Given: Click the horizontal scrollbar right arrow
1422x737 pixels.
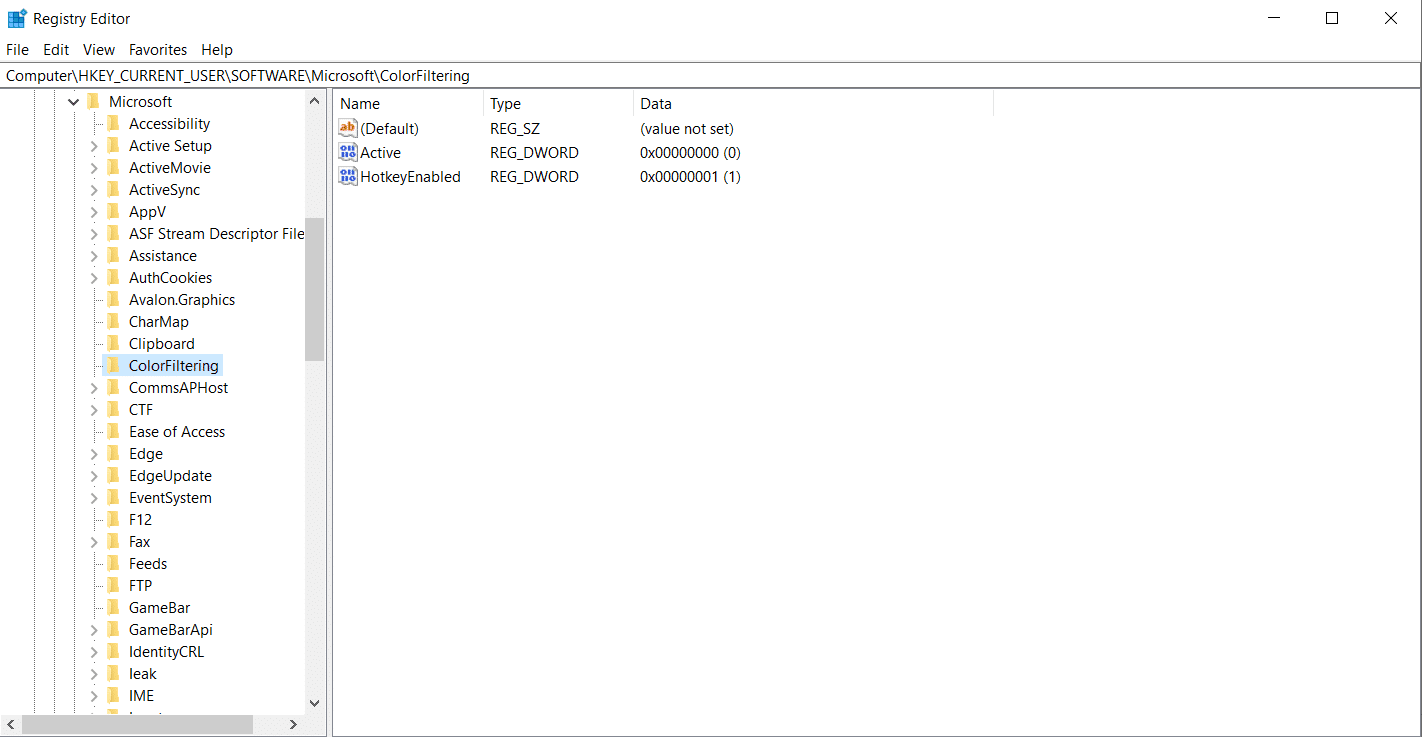Looking at the screenshot, I should click(x=293, y=724).
